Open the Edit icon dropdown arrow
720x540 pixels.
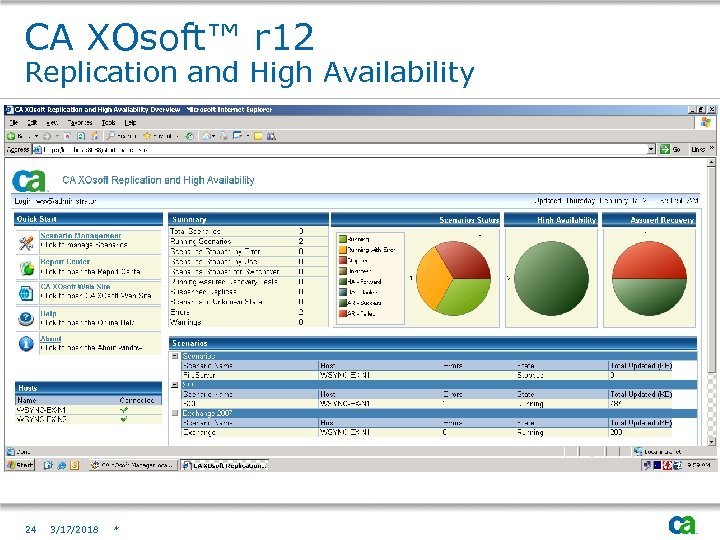248,136
